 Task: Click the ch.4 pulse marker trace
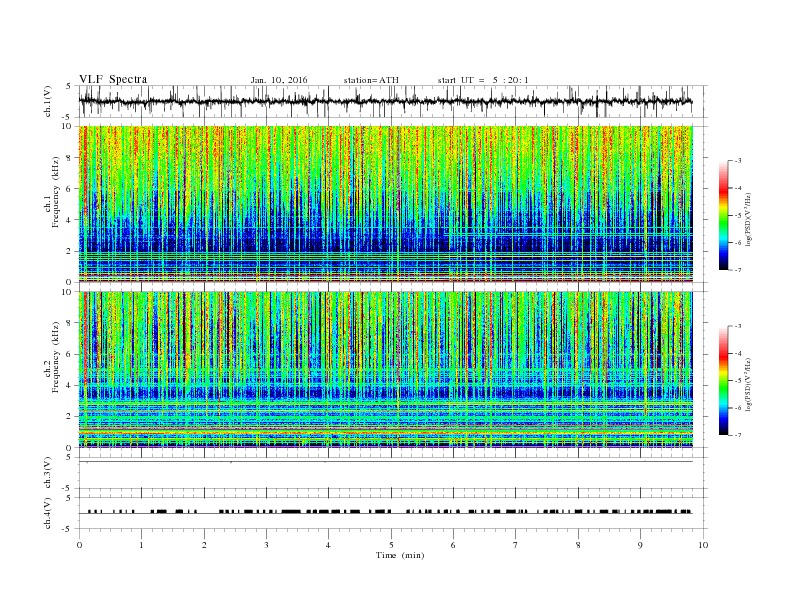tap(385, 512)
